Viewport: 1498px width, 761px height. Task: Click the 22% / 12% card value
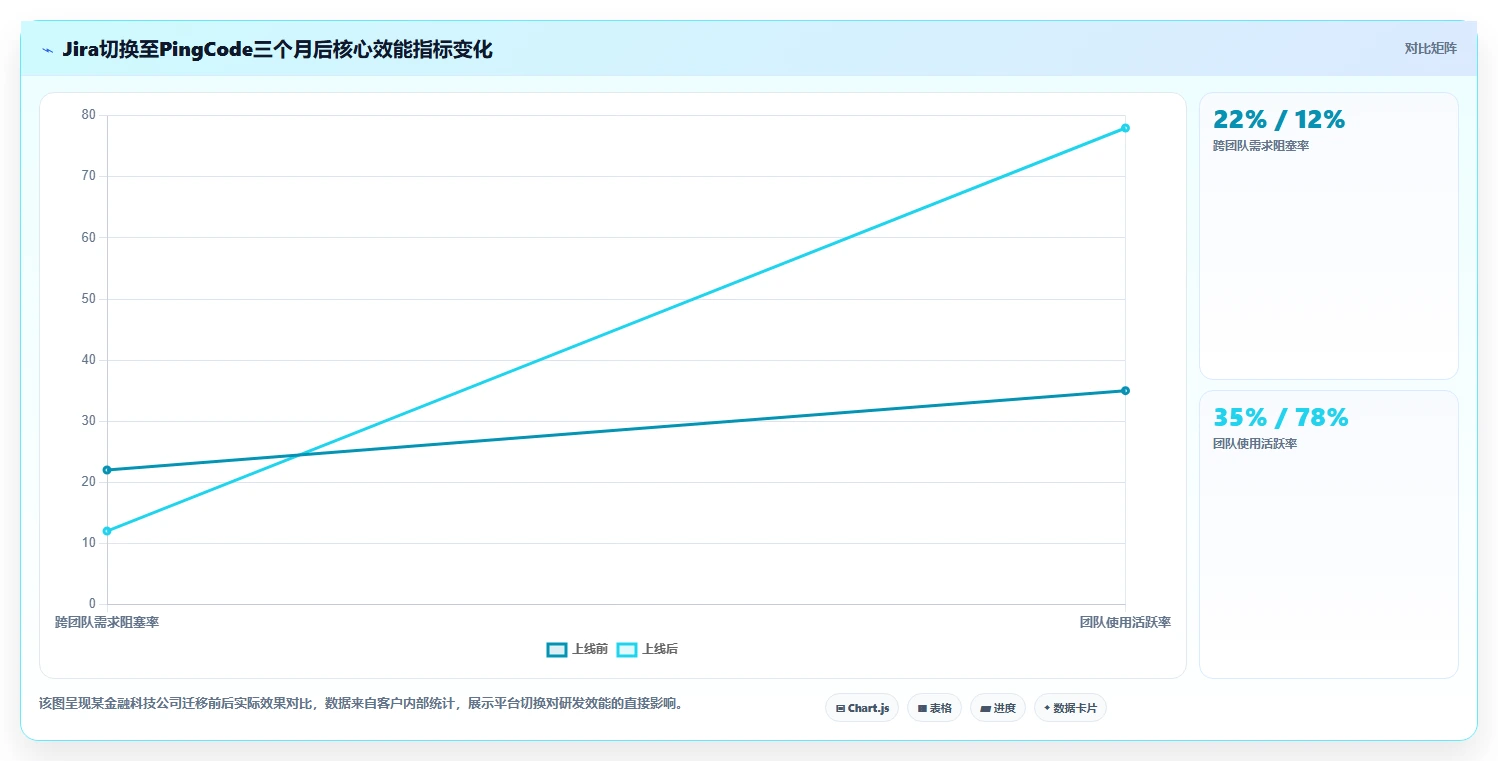1279,119
